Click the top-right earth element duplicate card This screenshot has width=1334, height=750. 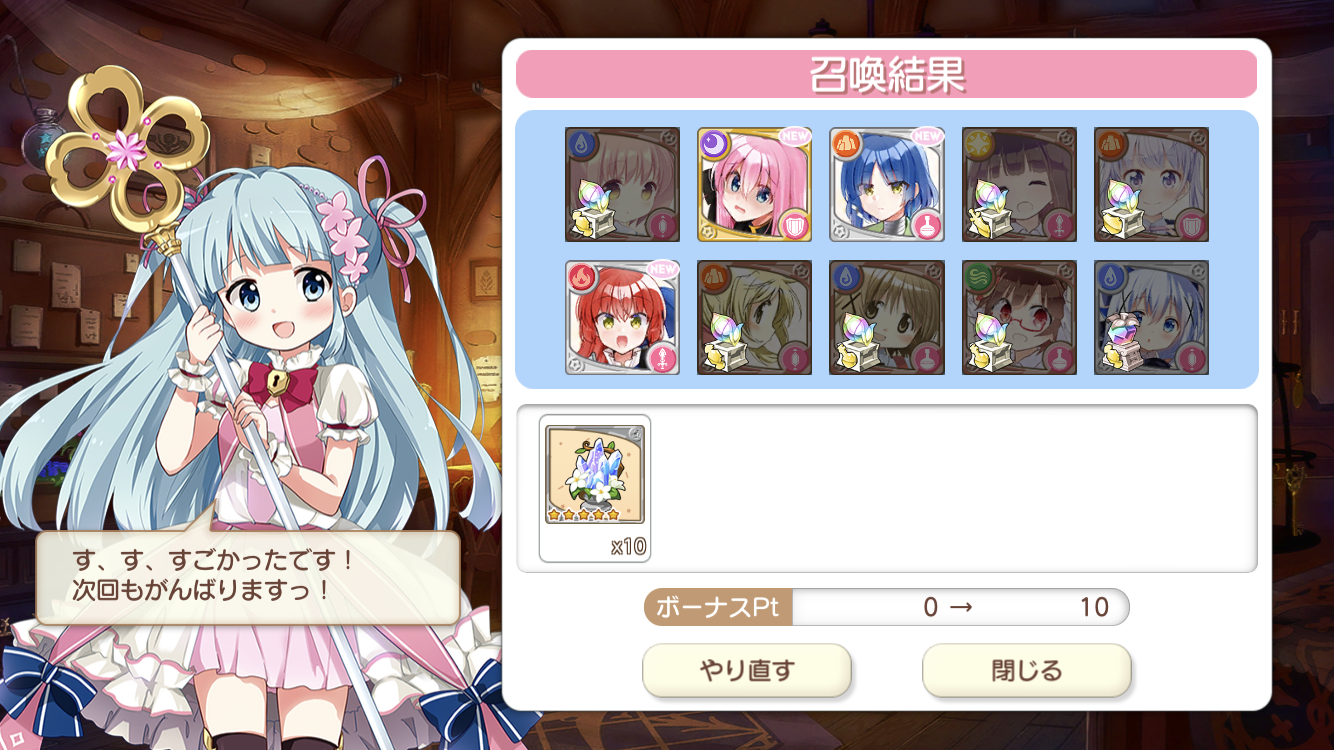(x=1151, y=184)
